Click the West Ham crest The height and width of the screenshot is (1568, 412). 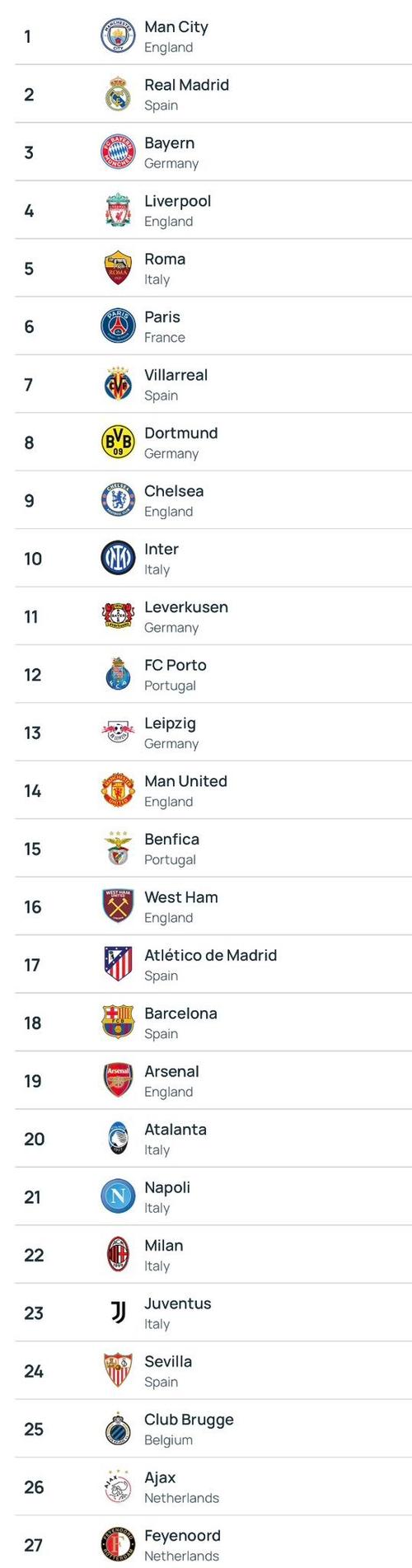[118, 906]
